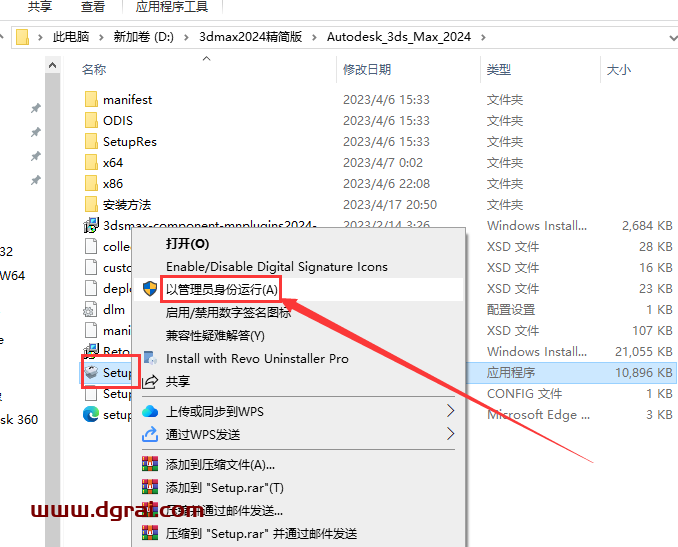
Task: Choose 启用/禁用数字签名图标
Action: 228,312
